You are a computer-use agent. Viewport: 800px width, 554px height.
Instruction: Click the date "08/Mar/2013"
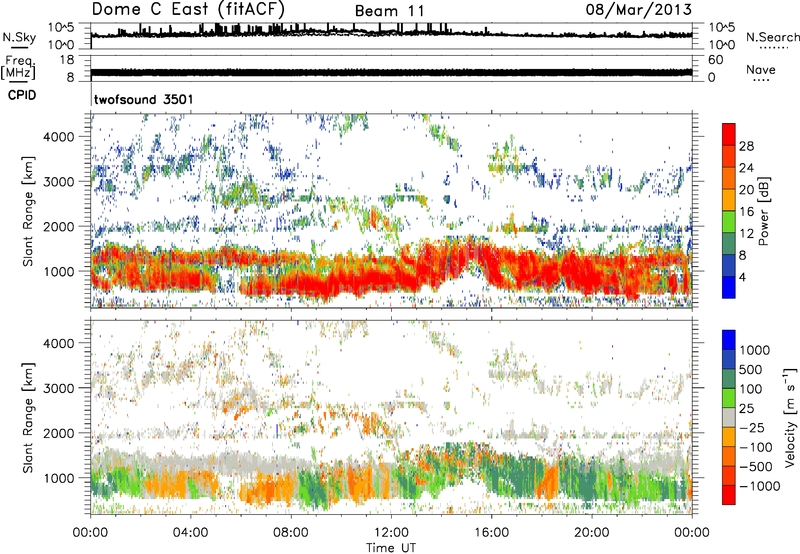(x=639, y=9)
